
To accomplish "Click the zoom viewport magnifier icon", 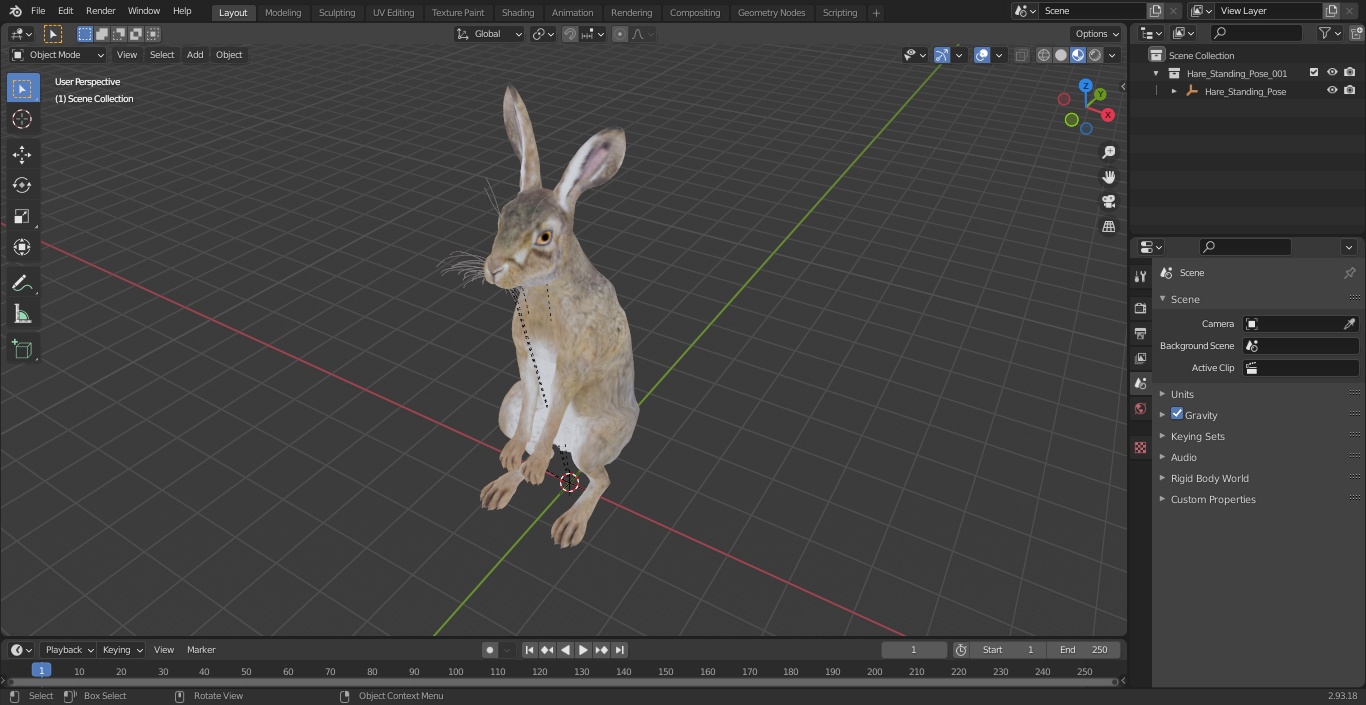I will pyautogui.click(x=1108, y=152).
